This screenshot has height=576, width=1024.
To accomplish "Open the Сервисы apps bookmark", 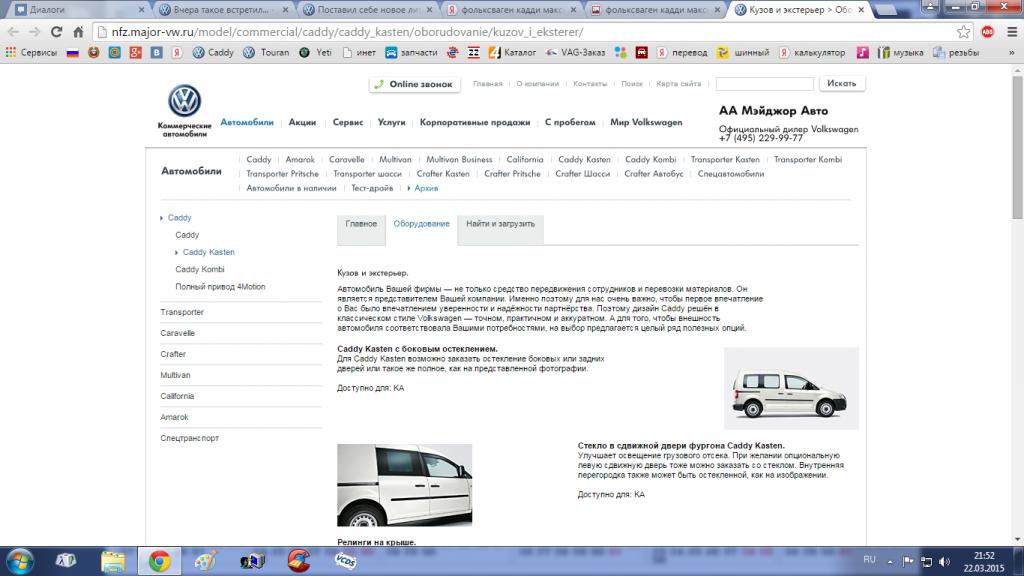I will coord(31,52).
